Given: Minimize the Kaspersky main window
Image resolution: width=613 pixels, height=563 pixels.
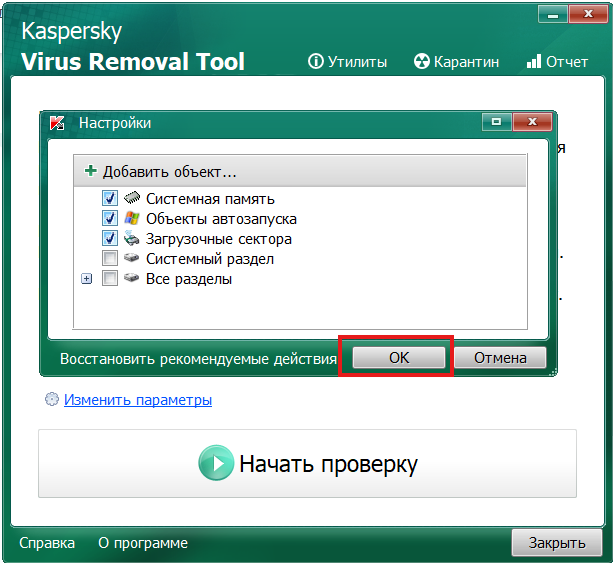Looking at the screenshot, I should (553, 15).
